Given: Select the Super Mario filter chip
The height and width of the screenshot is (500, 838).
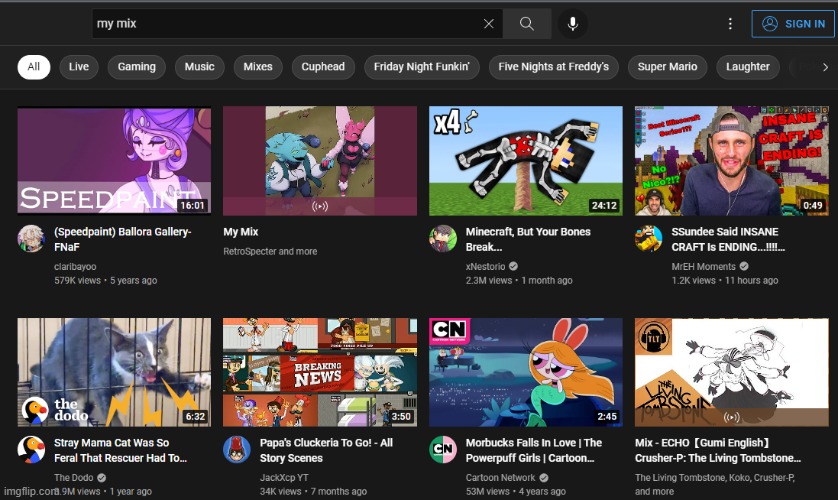Looking at the screenshot, I should (668, 67).
